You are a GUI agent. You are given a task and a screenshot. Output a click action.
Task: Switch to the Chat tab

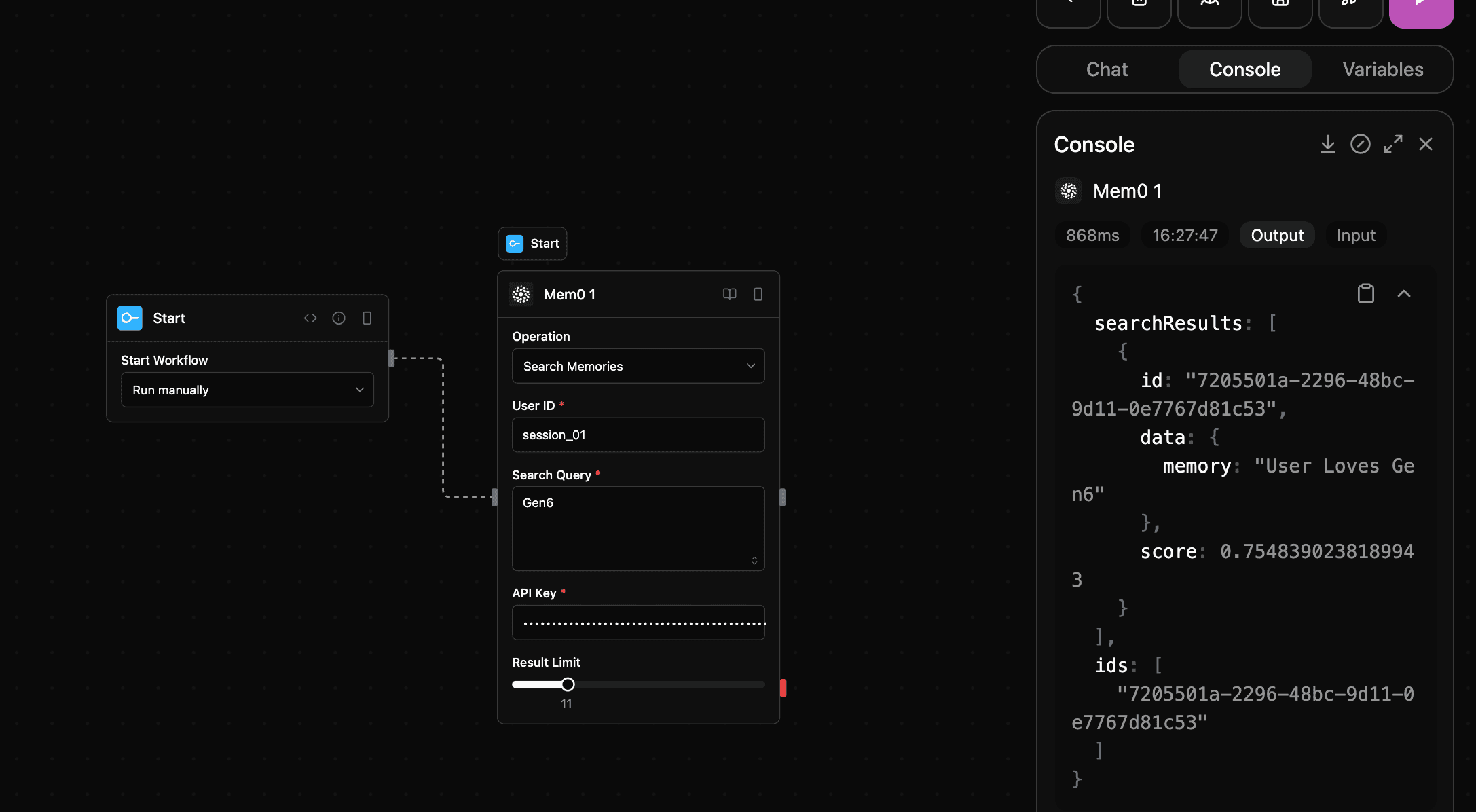(x=1107, y=69)
